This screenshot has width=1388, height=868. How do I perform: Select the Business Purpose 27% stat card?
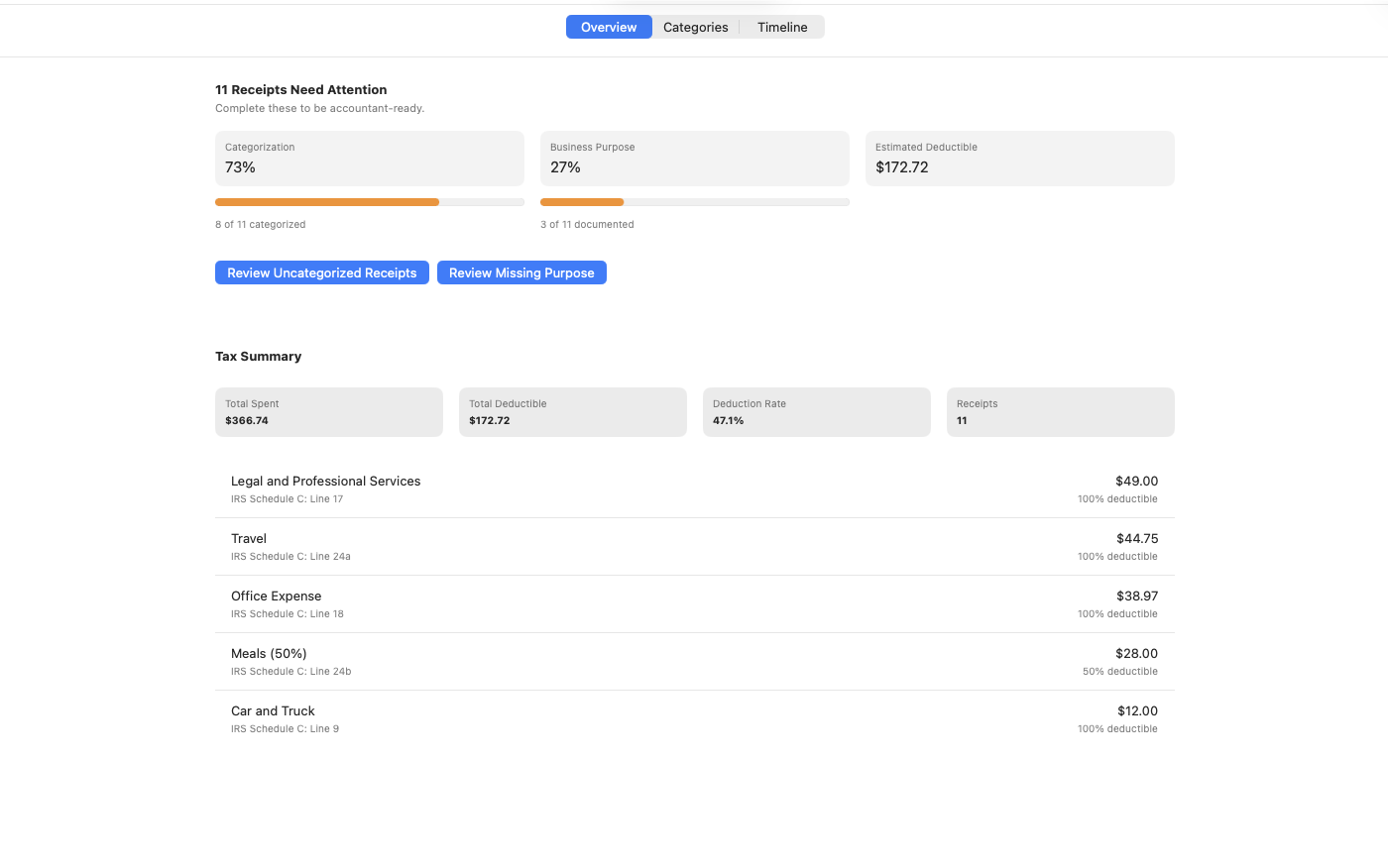pos(694,159)
